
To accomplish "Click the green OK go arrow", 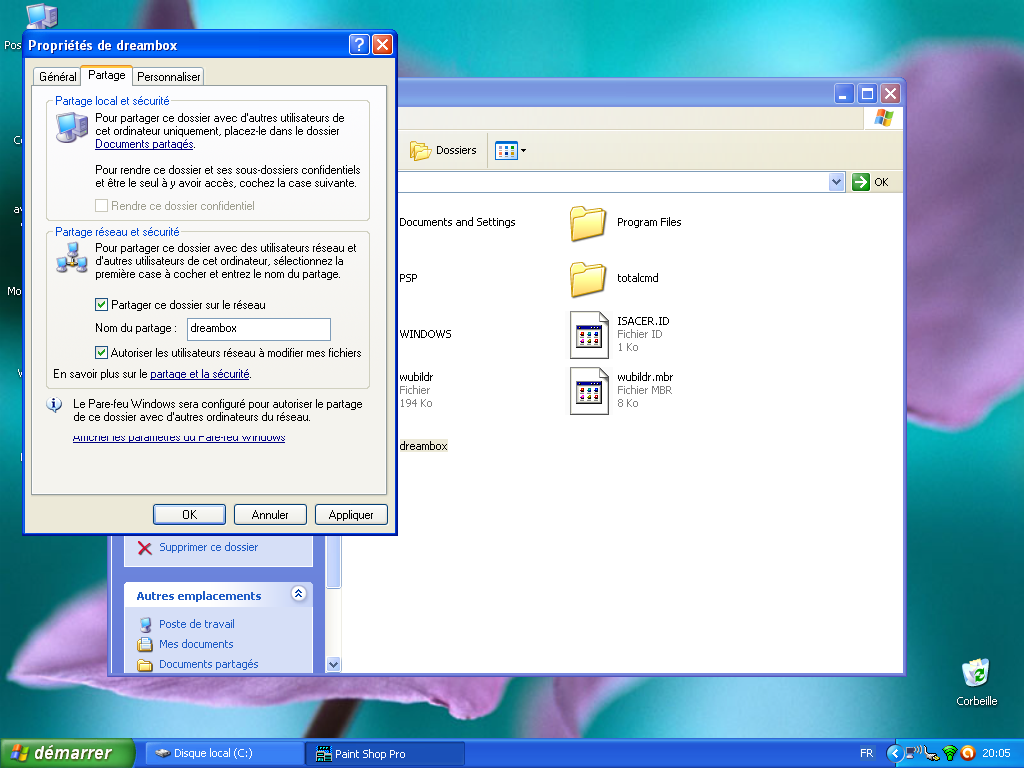I will 861,182.
